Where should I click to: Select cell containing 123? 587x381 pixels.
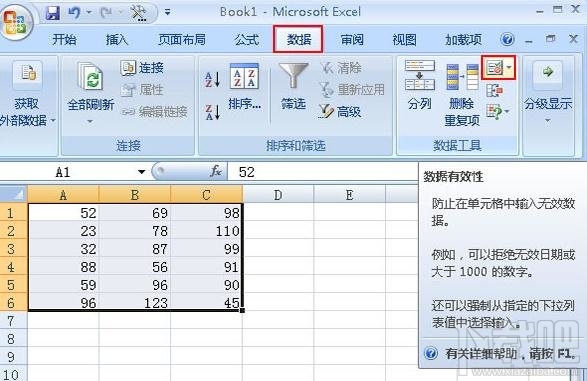pyautogui.click(x=135, y=302)
